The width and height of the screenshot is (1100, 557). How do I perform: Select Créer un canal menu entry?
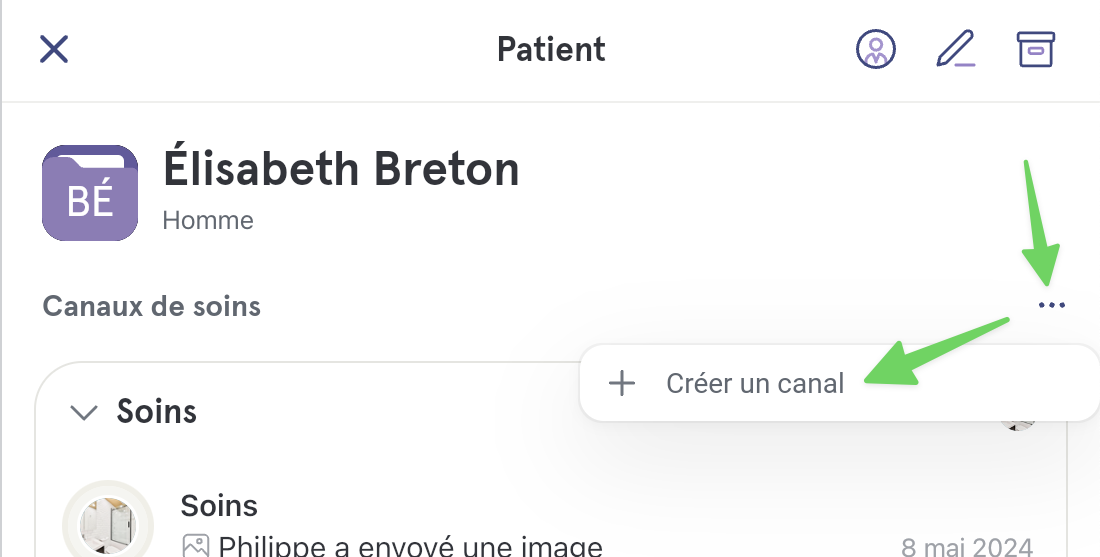pos(839,383)
